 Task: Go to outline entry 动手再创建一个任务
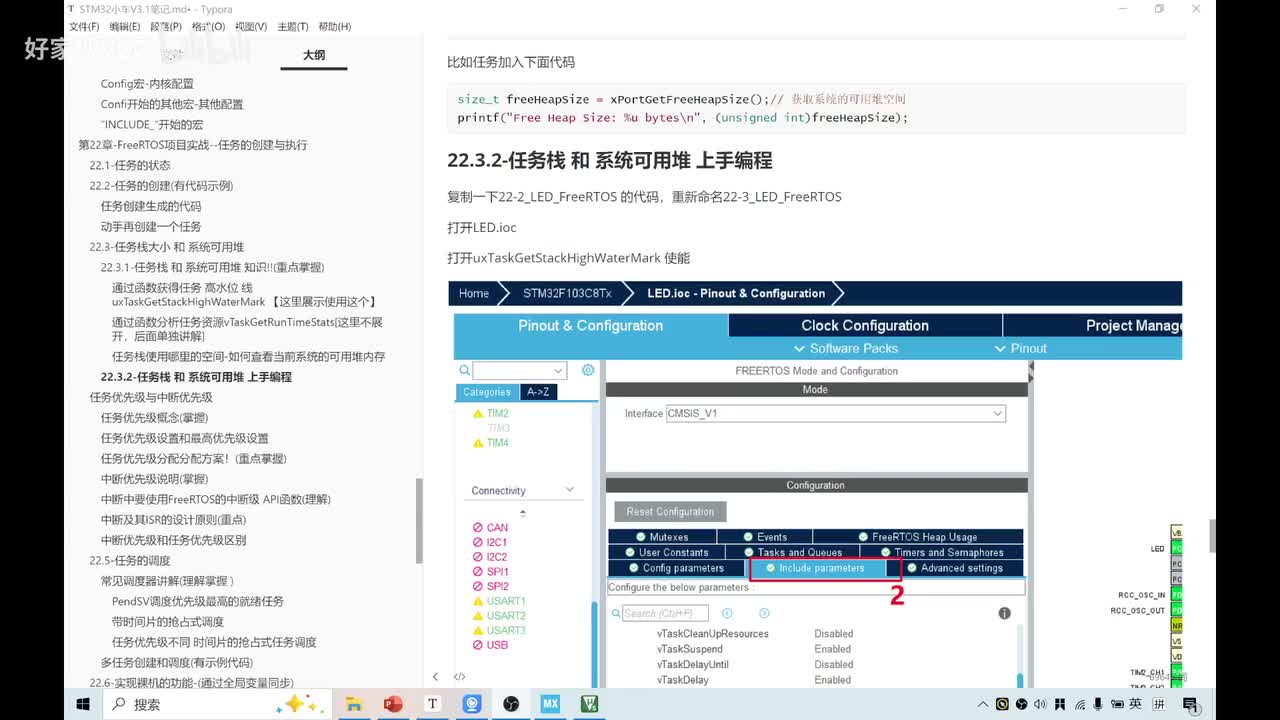click(151, 226)
